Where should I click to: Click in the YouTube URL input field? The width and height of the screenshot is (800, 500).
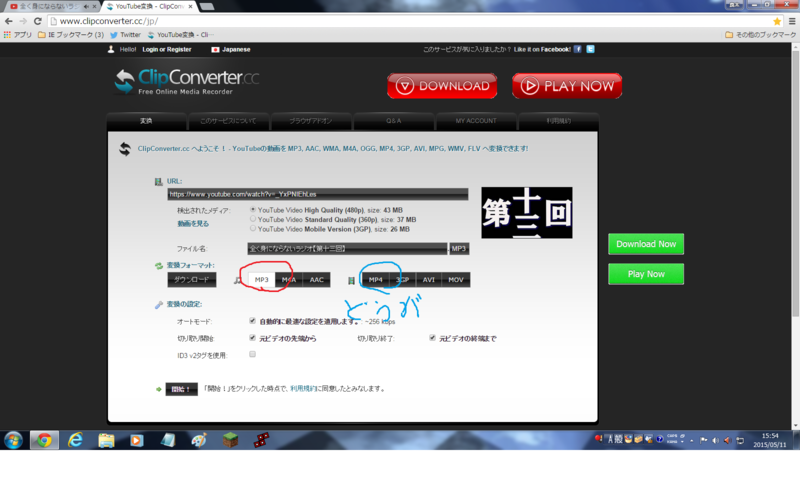[x=317, y=194]
